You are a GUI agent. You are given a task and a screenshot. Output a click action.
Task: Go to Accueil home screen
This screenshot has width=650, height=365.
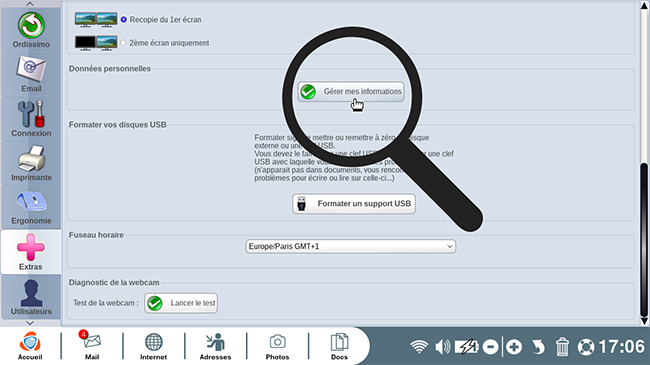[x=30, y=346]
